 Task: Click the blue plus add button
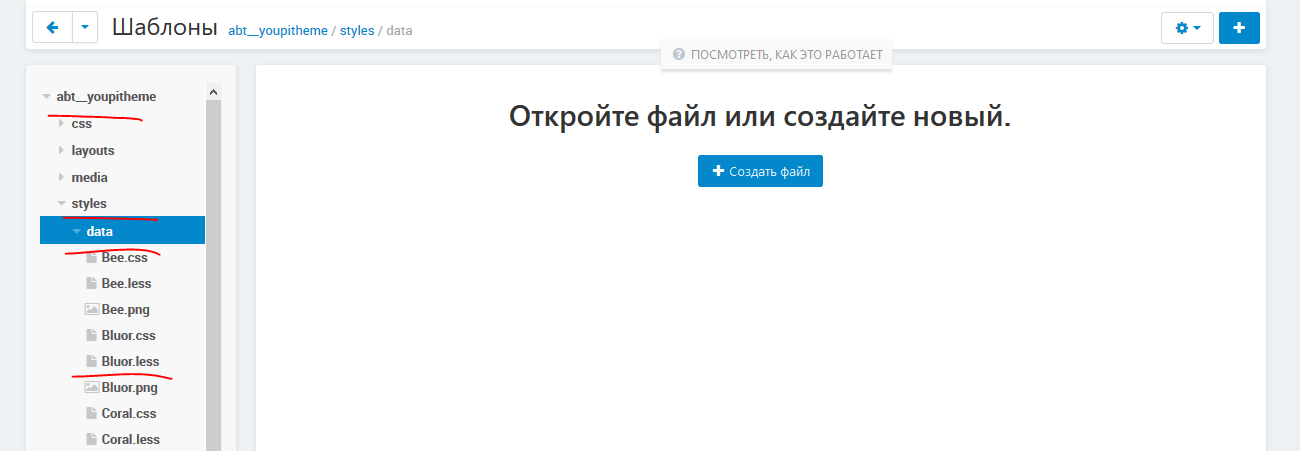click(x=1239, y=28)
